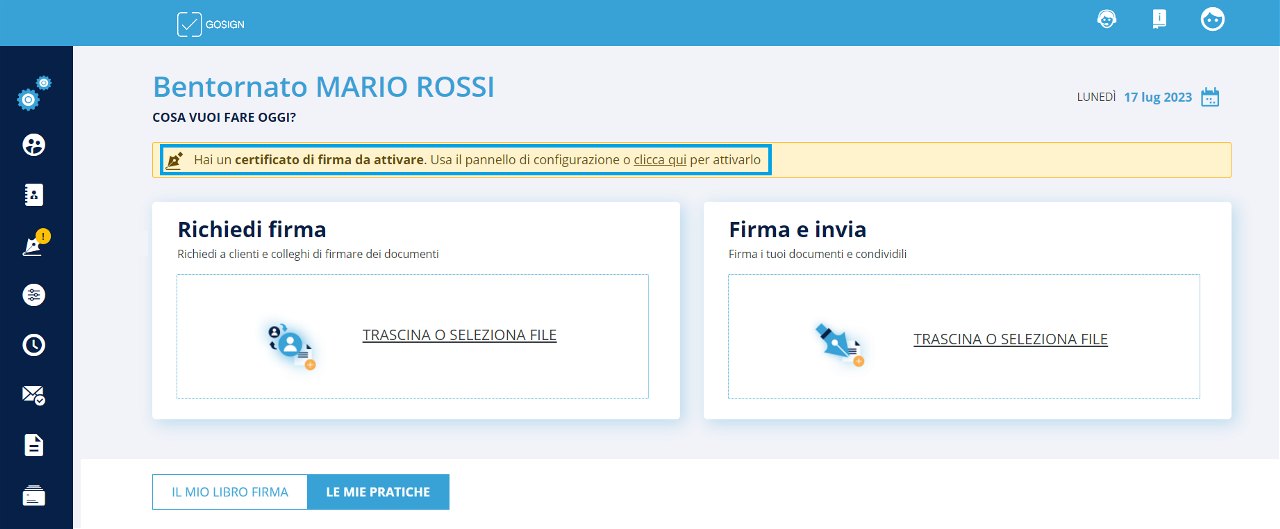Screen dimensions: 1280x529
Task: Open the archive drawer sidebar icon
Action: pyautogui.click(x=34, y=495)
